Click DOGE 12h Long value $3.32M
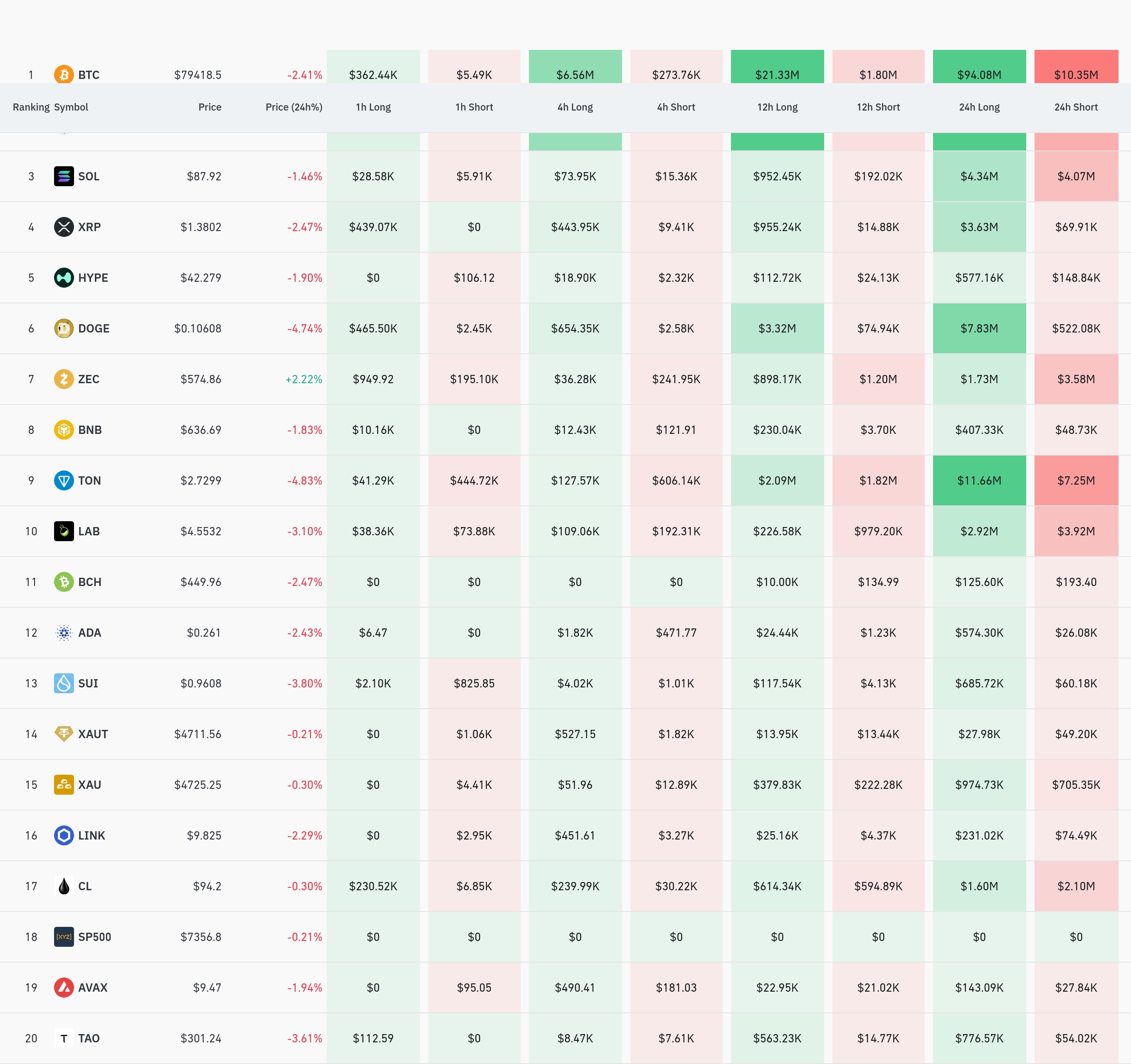The image size is (1131, 1064). pyautogui.click(x=777, y=328)
